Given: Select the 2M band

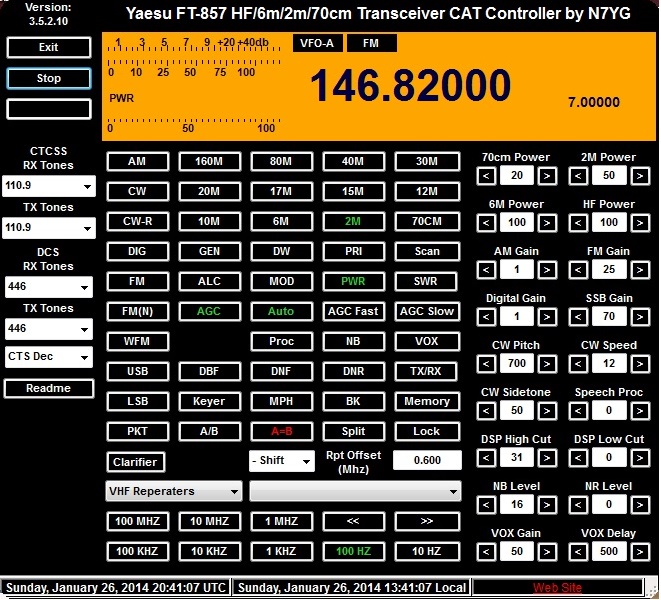Looking at the screenshot, I should 353,221.
